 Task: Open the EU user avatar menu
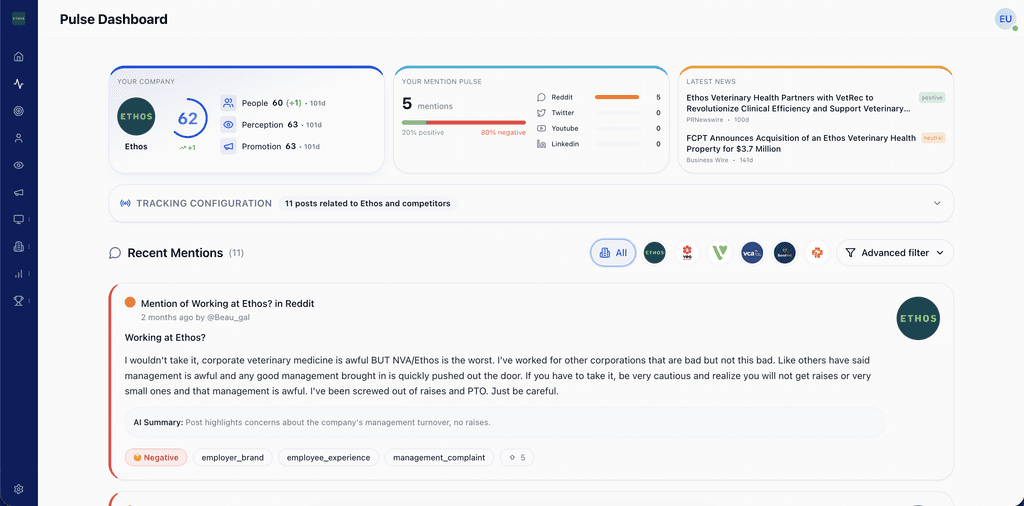pos(1005,20)
